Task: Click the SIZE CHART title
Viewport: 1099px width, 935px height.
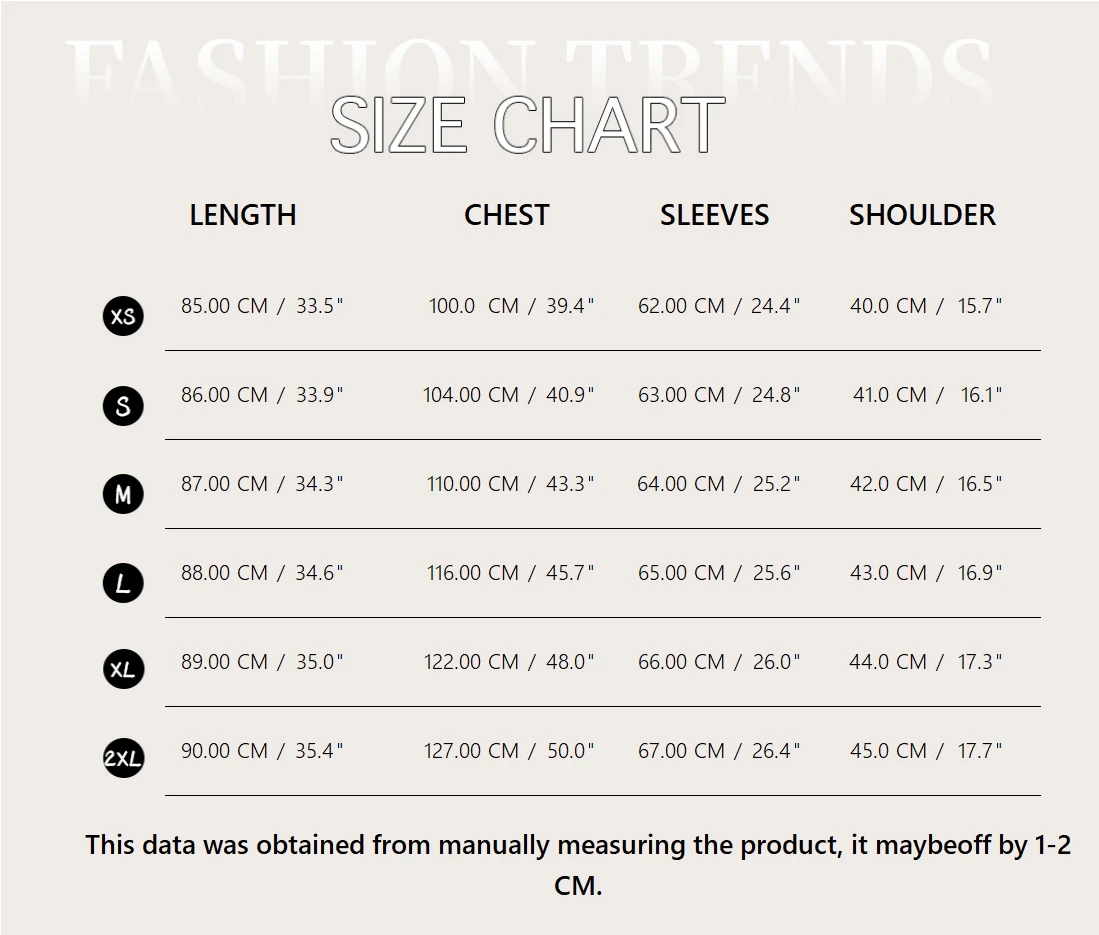Action: tap(527, 126)
